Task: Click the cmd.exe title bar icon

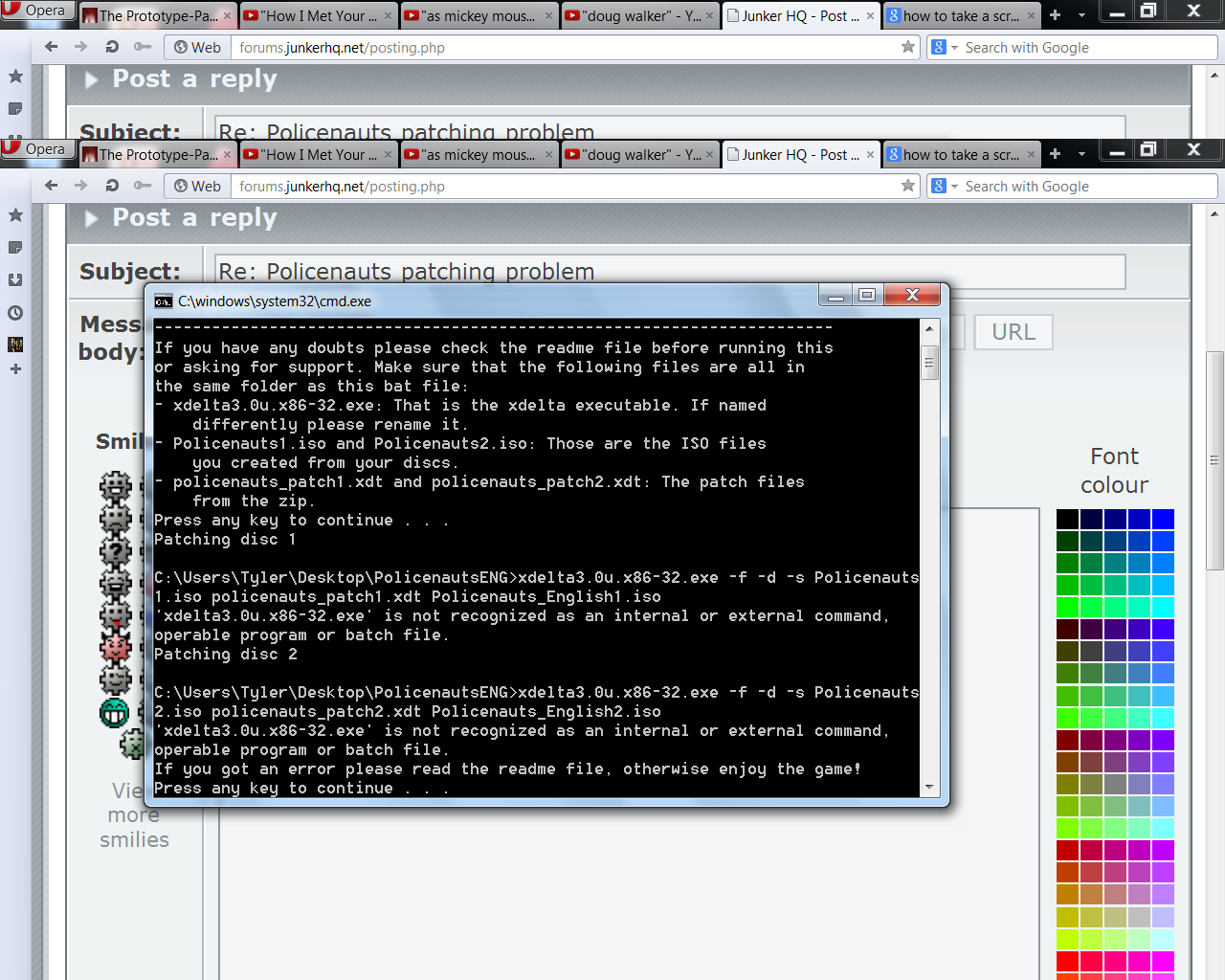Action: click(x=164, y=301)
